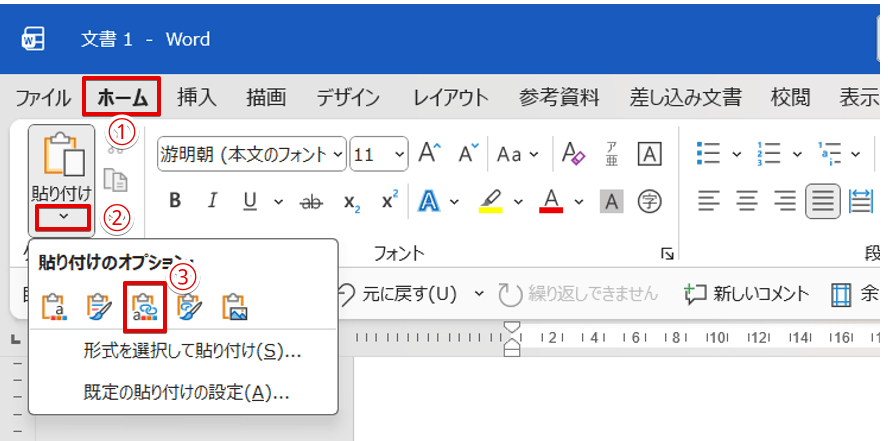888x441 pixels.
Task: Open numbered list dropdown arrow
Action: [796, 154]
